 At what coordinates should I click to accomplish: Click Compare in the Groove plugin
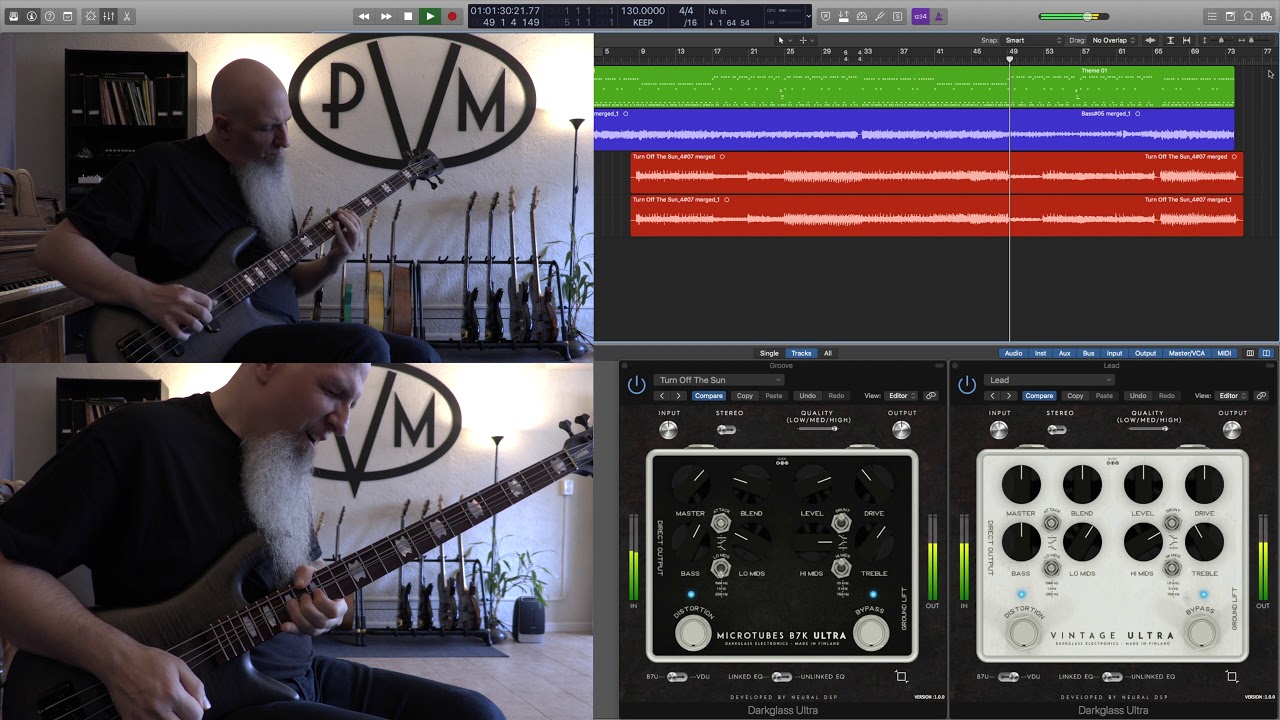[709, 396]
